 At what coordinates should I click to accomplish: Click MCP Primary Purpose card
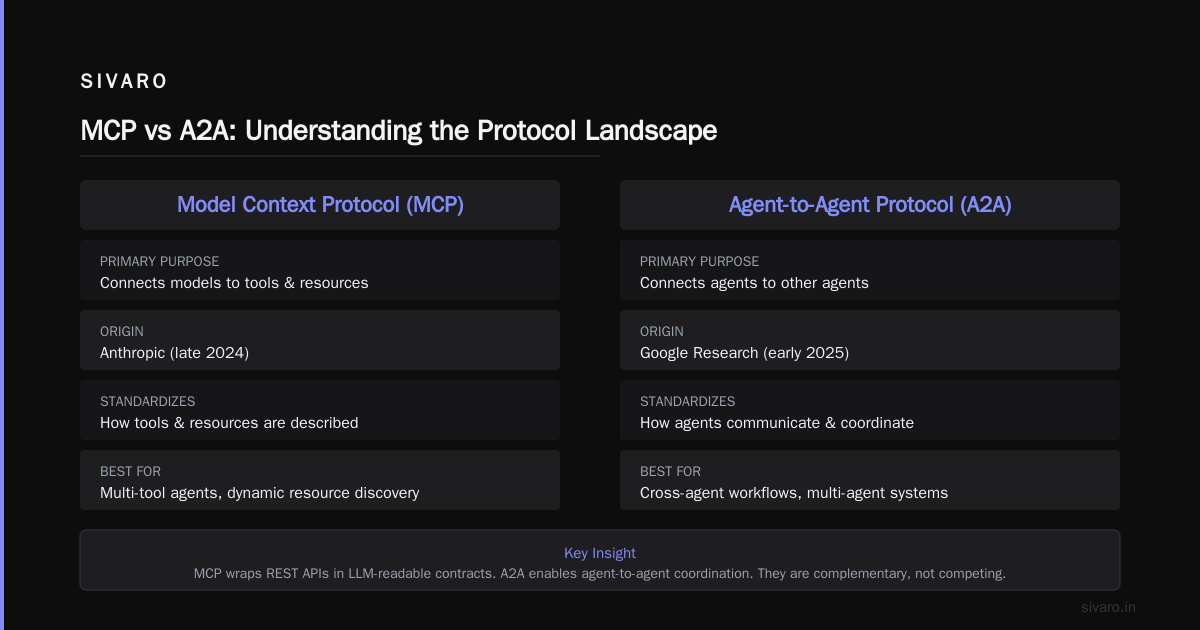[320, 270]
